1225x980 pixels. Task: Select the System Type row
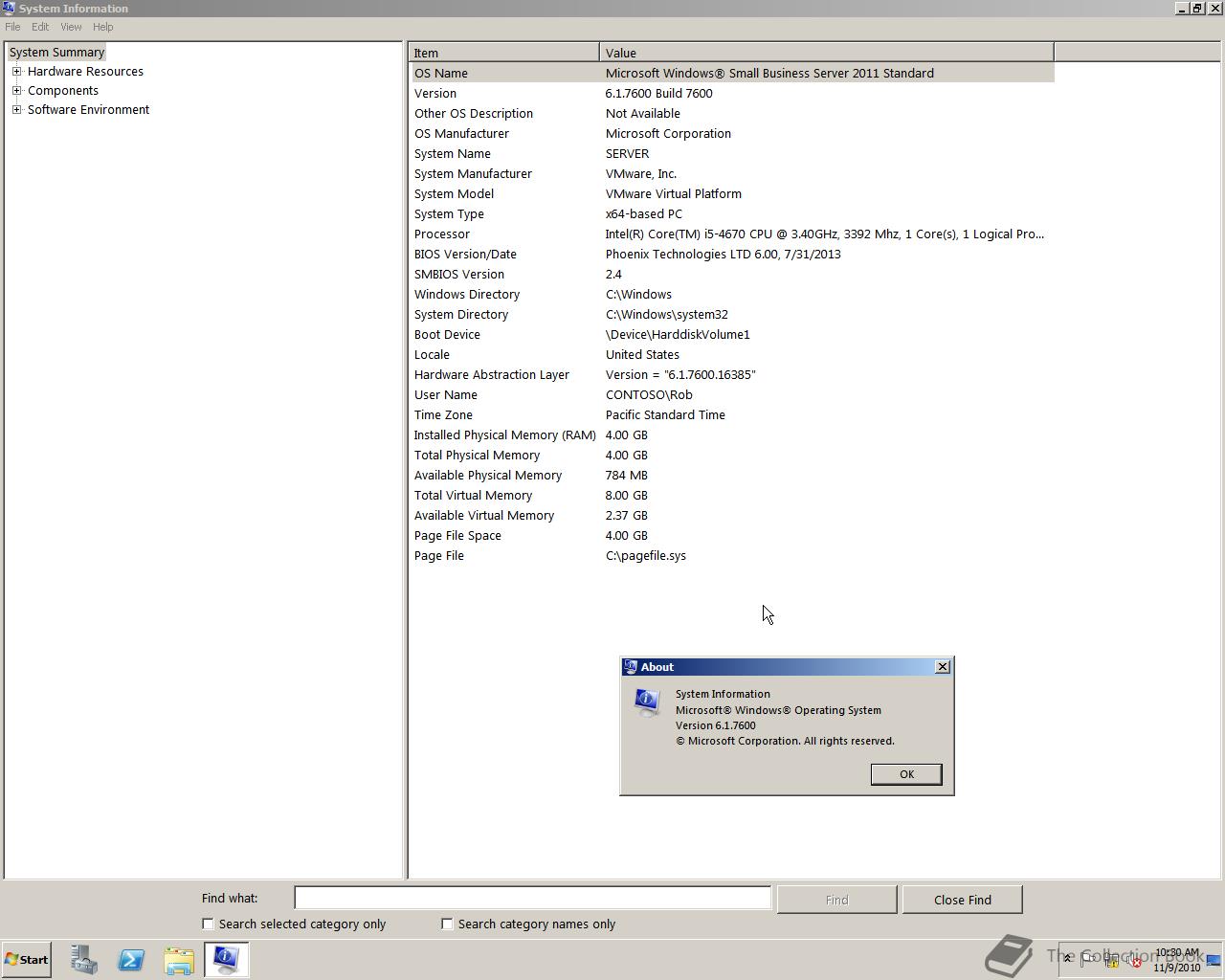(732, 213)
